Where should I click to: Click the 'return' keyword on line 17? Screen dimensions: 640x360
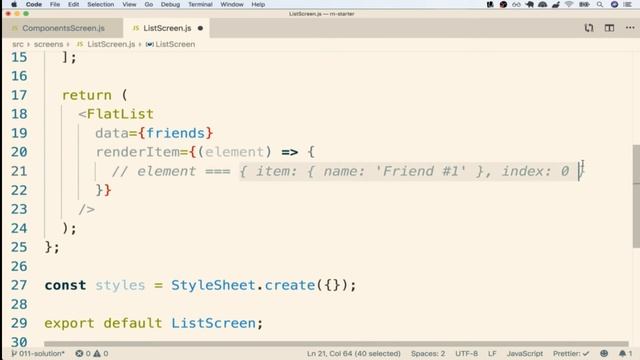pos(87,95)
